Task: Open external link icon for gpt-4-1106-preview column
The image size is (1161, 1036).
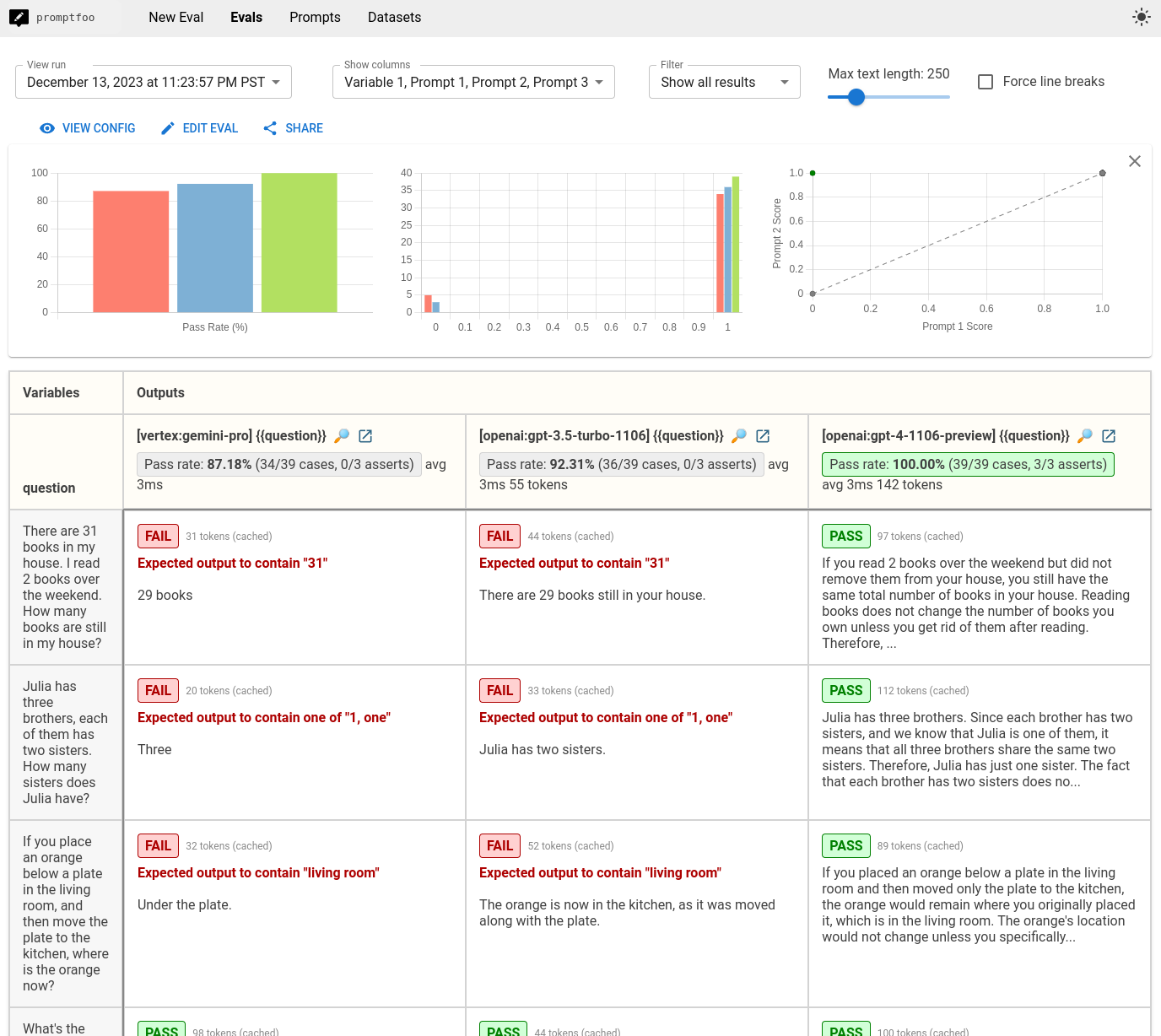Action: coord(1109,436)
